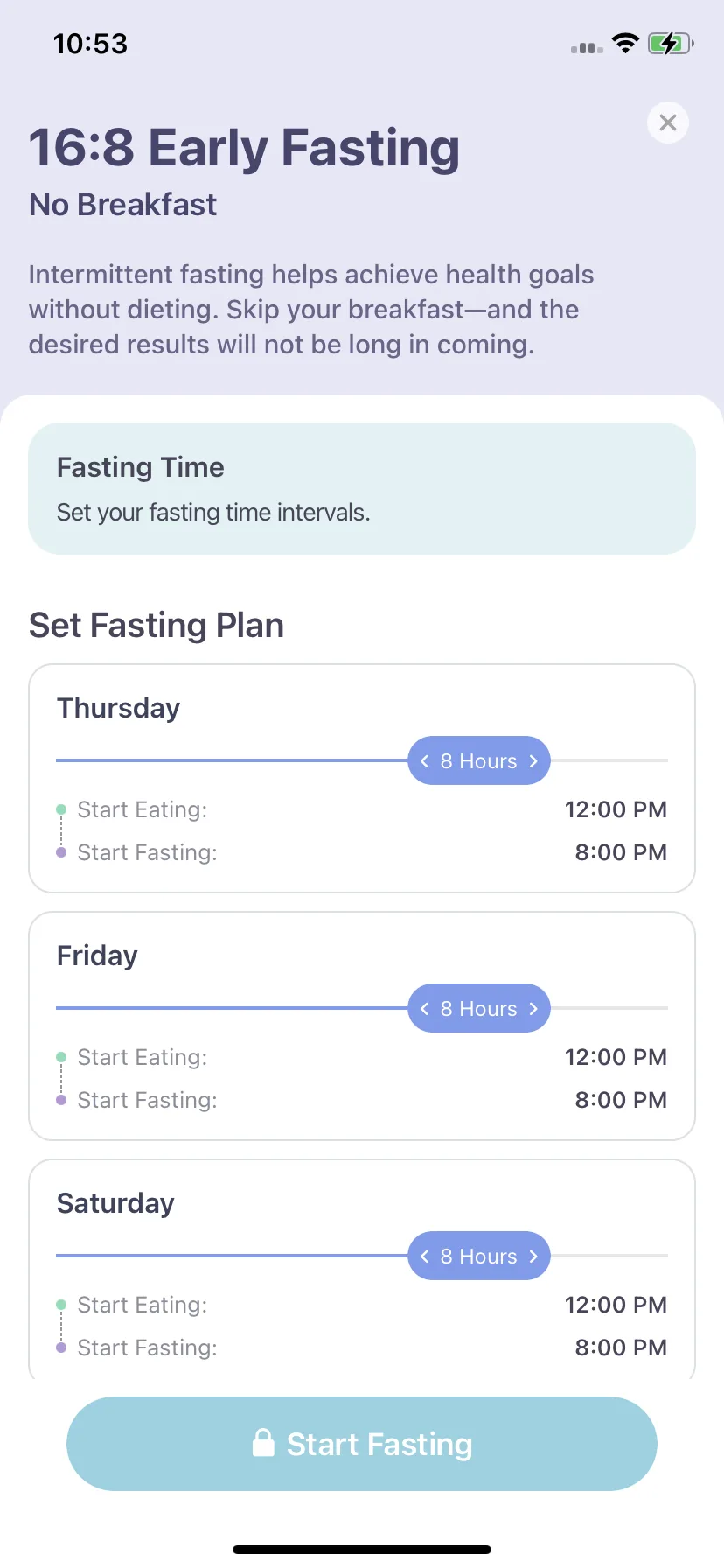Tap Thursday's 8:00 PM start fasting time
The height and width of the screenshot is (1568, 724).
coord(621,852)
